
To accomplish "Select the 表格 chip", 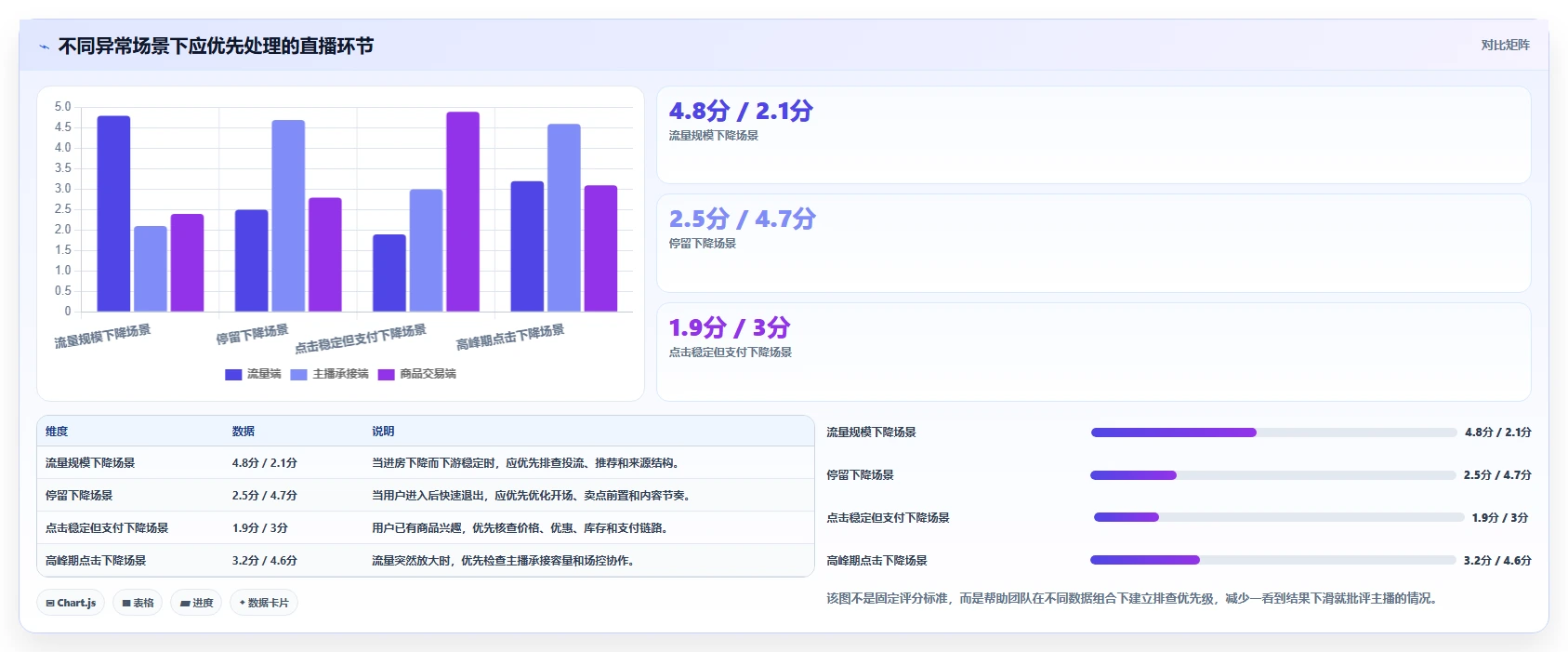I will point(138,603).
